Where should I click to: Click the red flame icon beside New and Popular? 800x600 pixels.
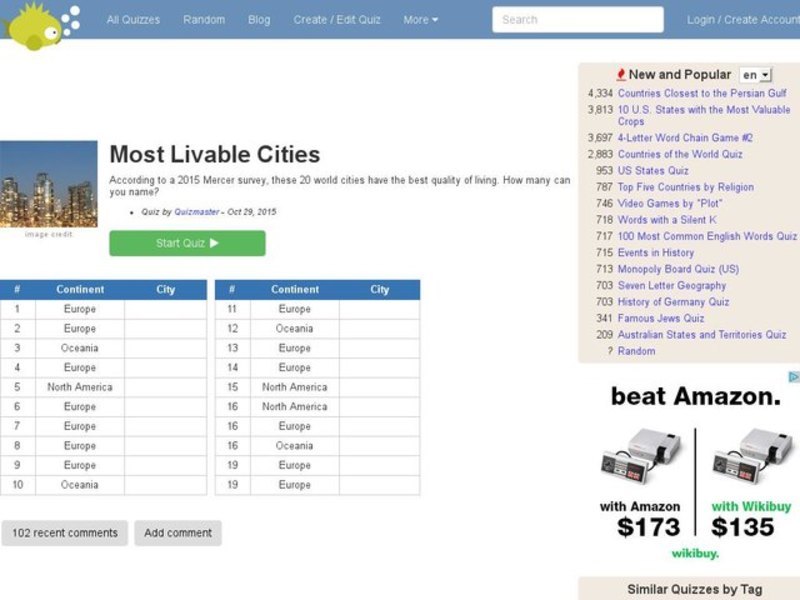[x=620, y=74]
